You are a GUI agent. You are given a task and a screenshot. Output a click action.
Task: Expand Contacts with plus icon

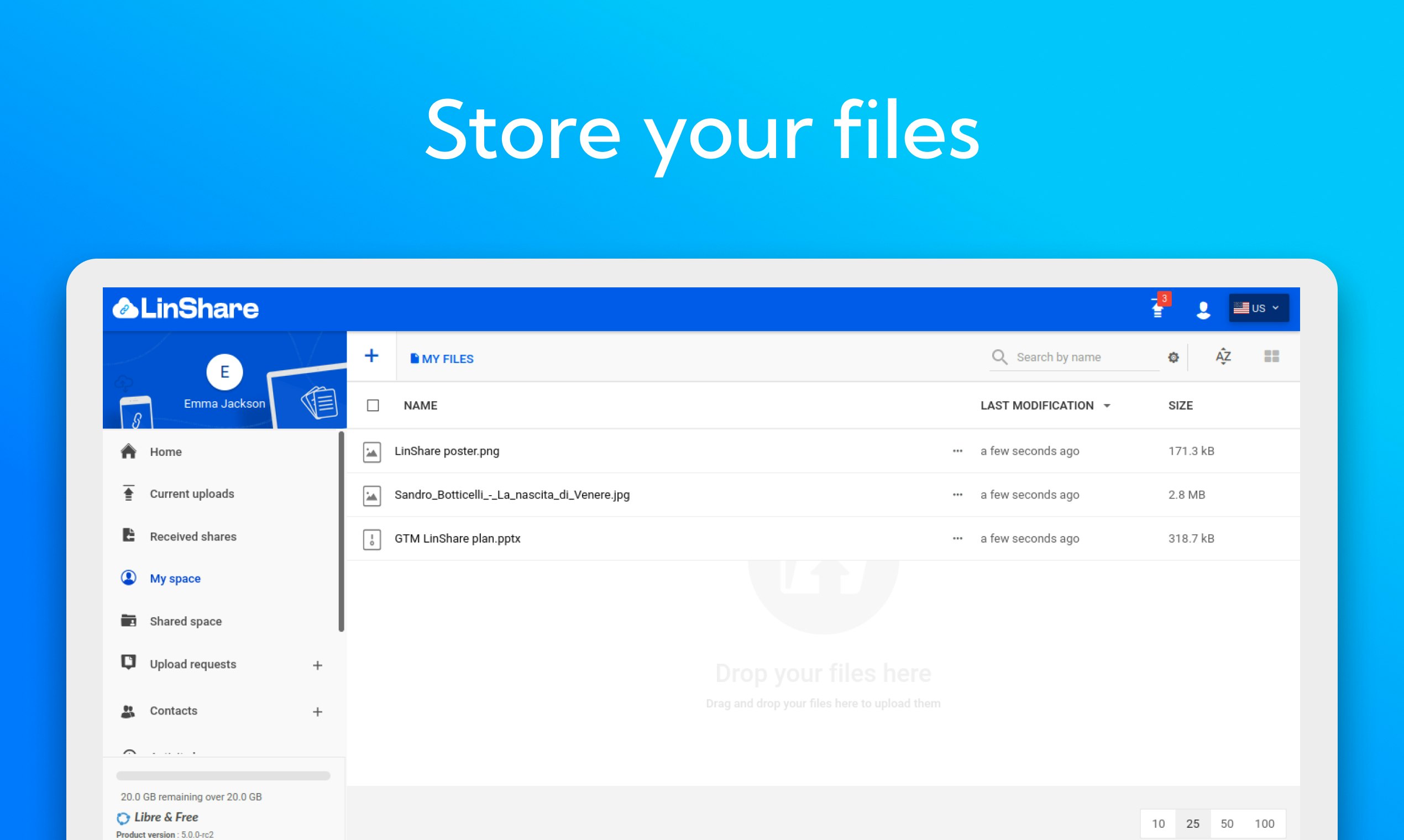point(318,712)
